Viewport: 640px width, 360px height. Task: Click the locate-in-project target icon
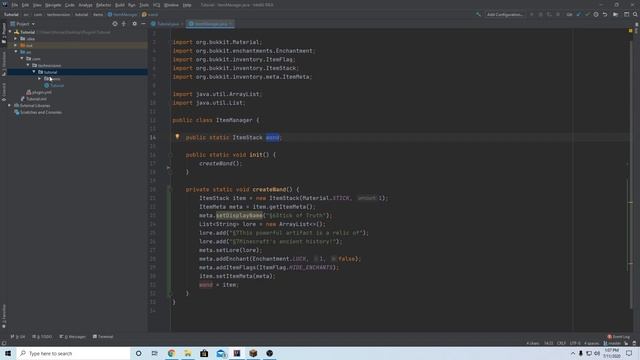(x=115, y=24)
